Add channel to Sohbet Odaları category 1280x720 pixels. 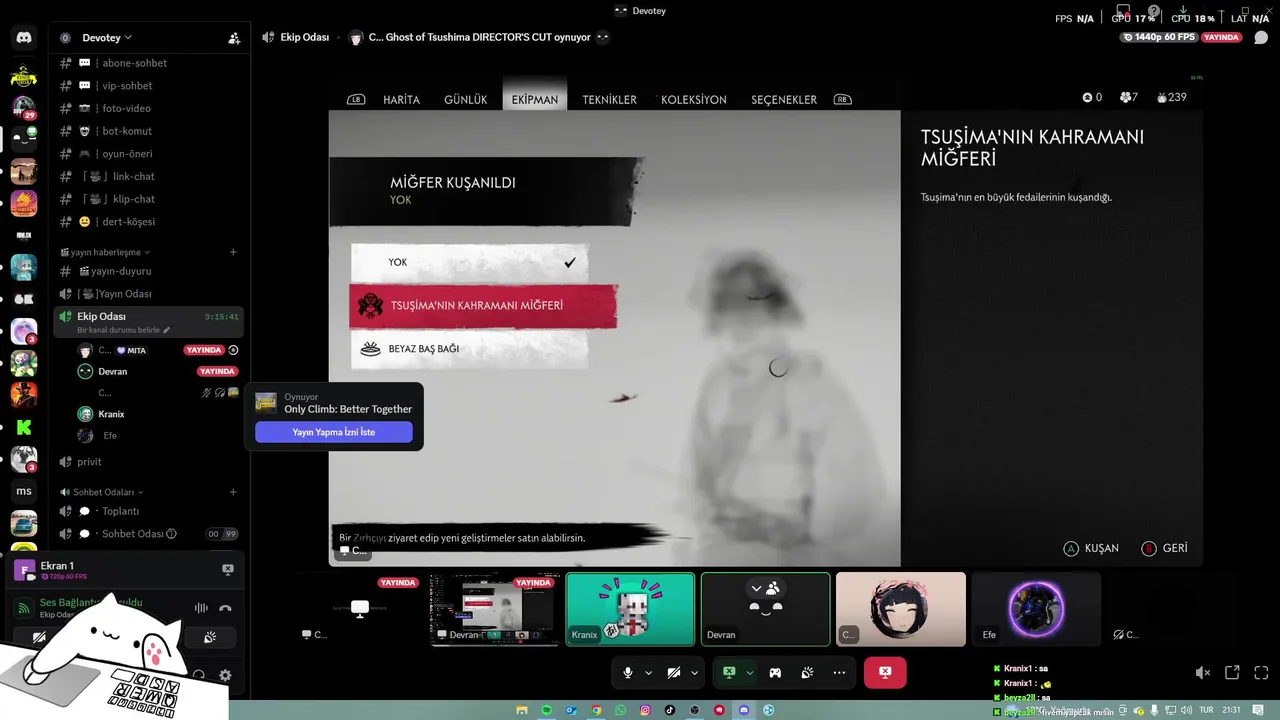[x=233, y=492]
